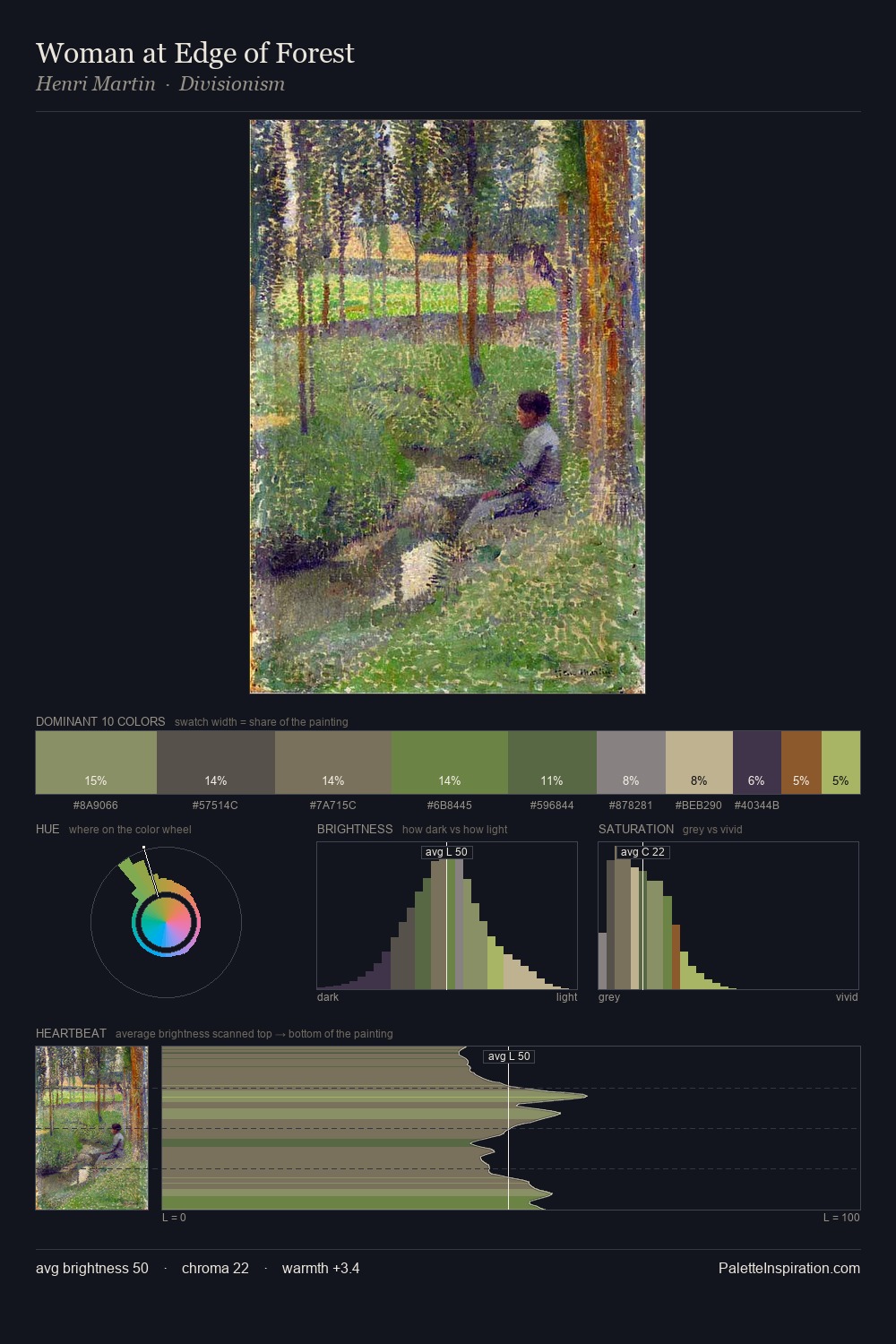Select the #596844 11% swatch
The image size is (896, 1344).
(x=552, y=762)
